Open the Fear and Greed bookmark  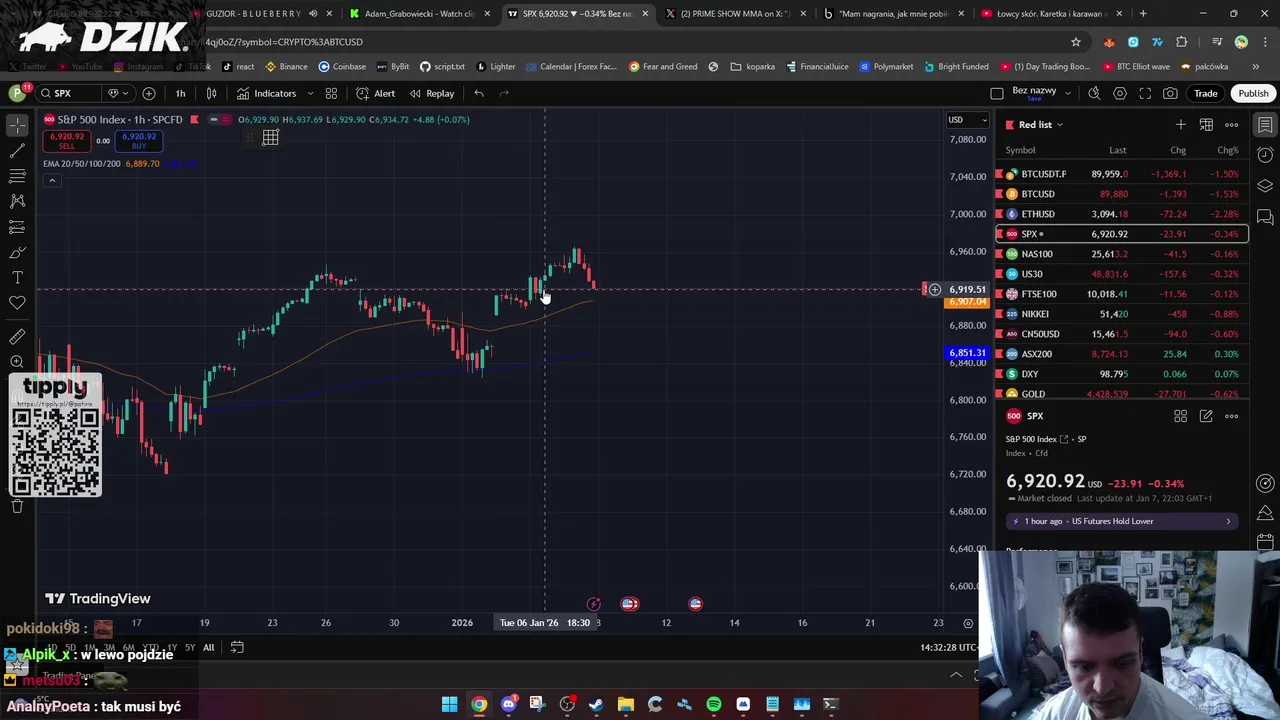tap(663, 67)
